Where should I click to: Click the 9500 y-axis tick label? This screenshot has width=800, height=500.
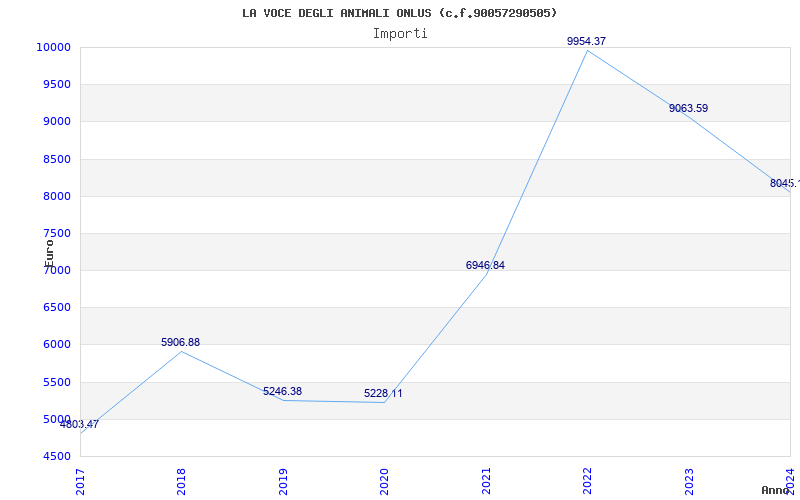[57, 84]
